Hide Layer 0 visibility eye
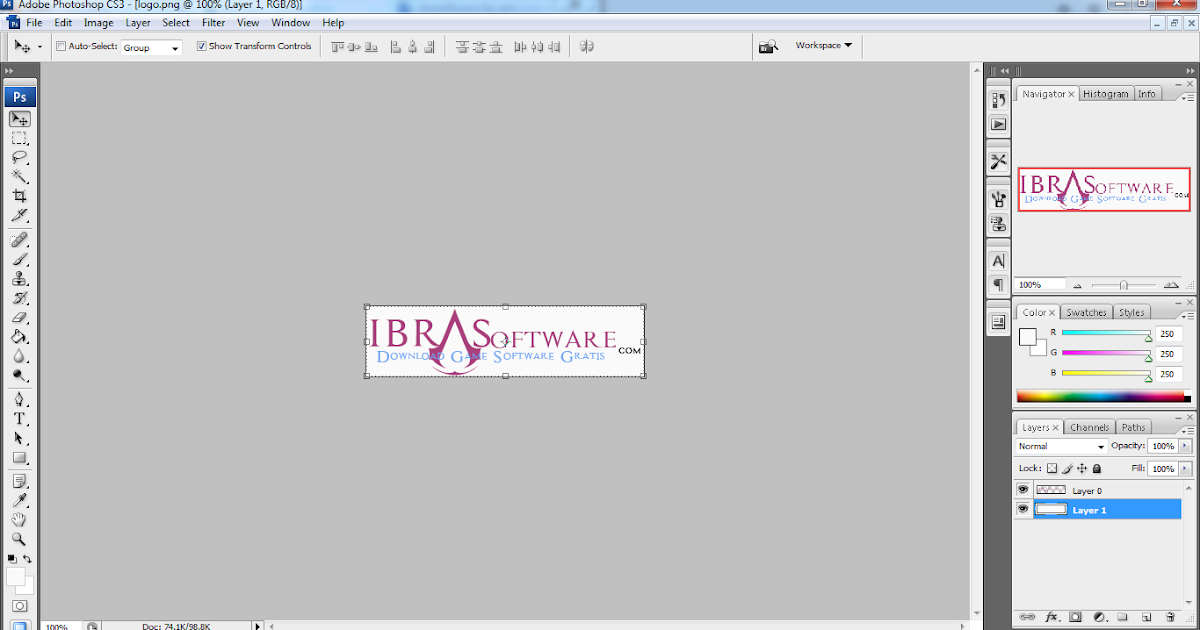This screenshot has height=630, width=1200. point(1022,490)
